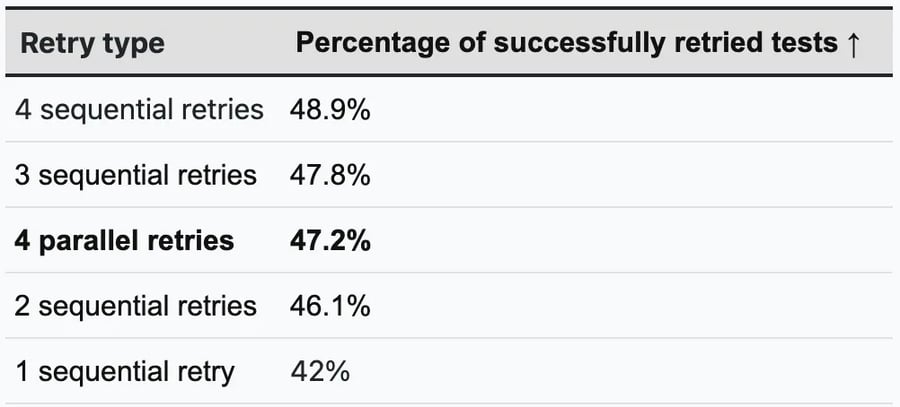Select the 2 sequential retries row label
The width and height of the screenshot is (900, 407).
pos(135,306)
